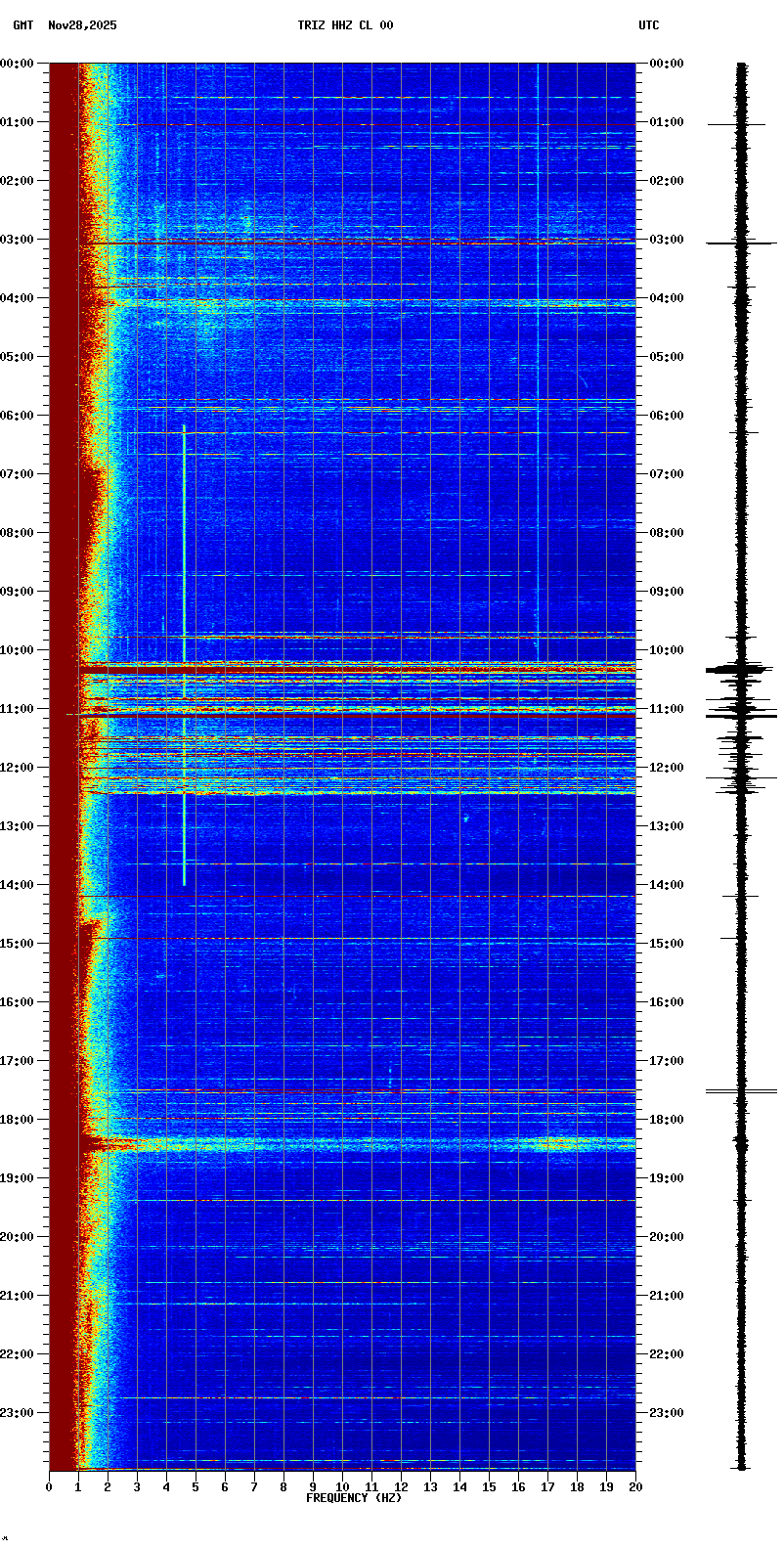This screenshot has width=784, height=1549.
Task: Select the 23:00 marker on left time axis
Action: 17,1413
